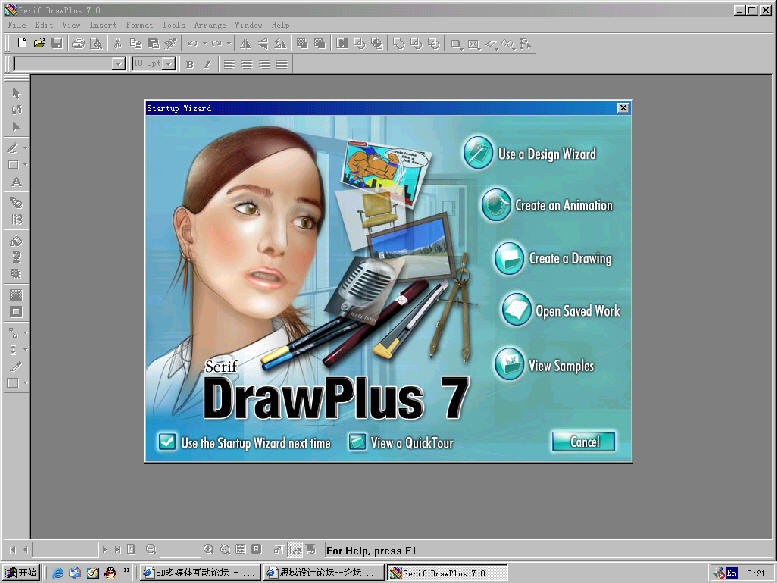
Task: Open the Format menu
Action: point(139,25)
